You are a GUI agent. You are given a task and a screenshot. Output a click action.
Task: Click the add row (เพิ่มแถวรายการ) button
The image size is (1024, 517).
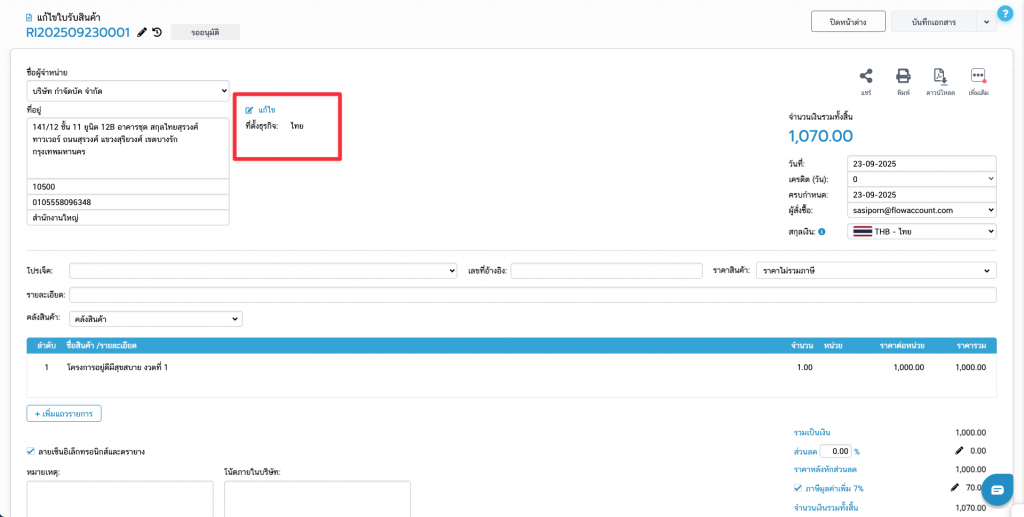click(x=64, y=413)
